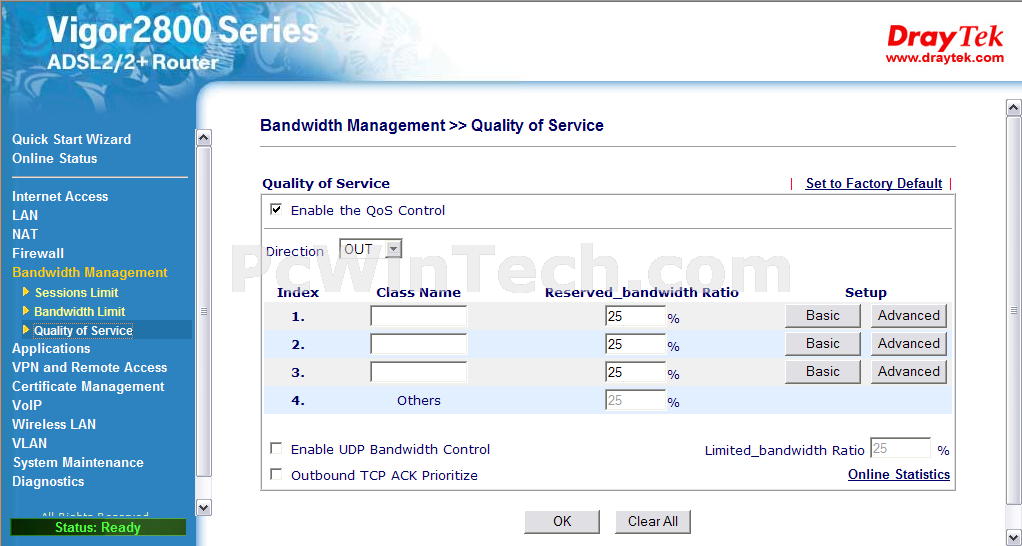The width and height of the screenshot is (1022, 546).
Task: Click the main page scrollbar up arrow
Action: click(x=1014, y=108)
